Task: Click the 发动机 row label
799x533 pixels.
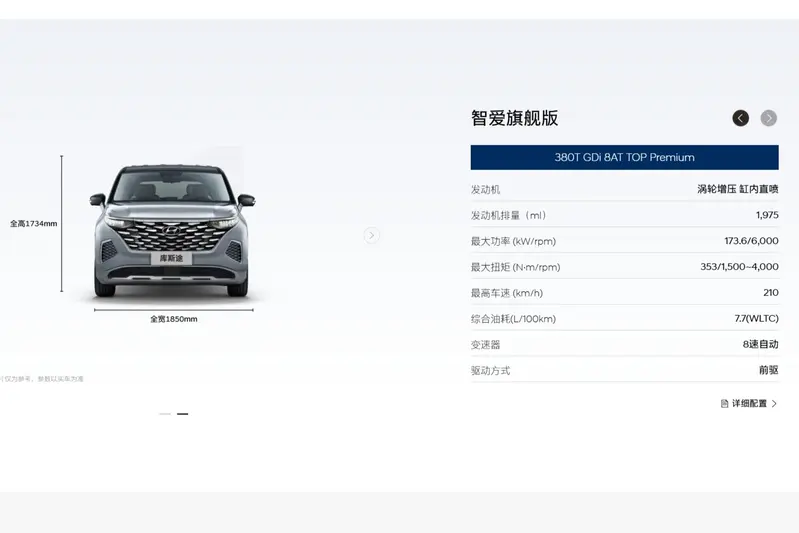Action: click(485, 190)
